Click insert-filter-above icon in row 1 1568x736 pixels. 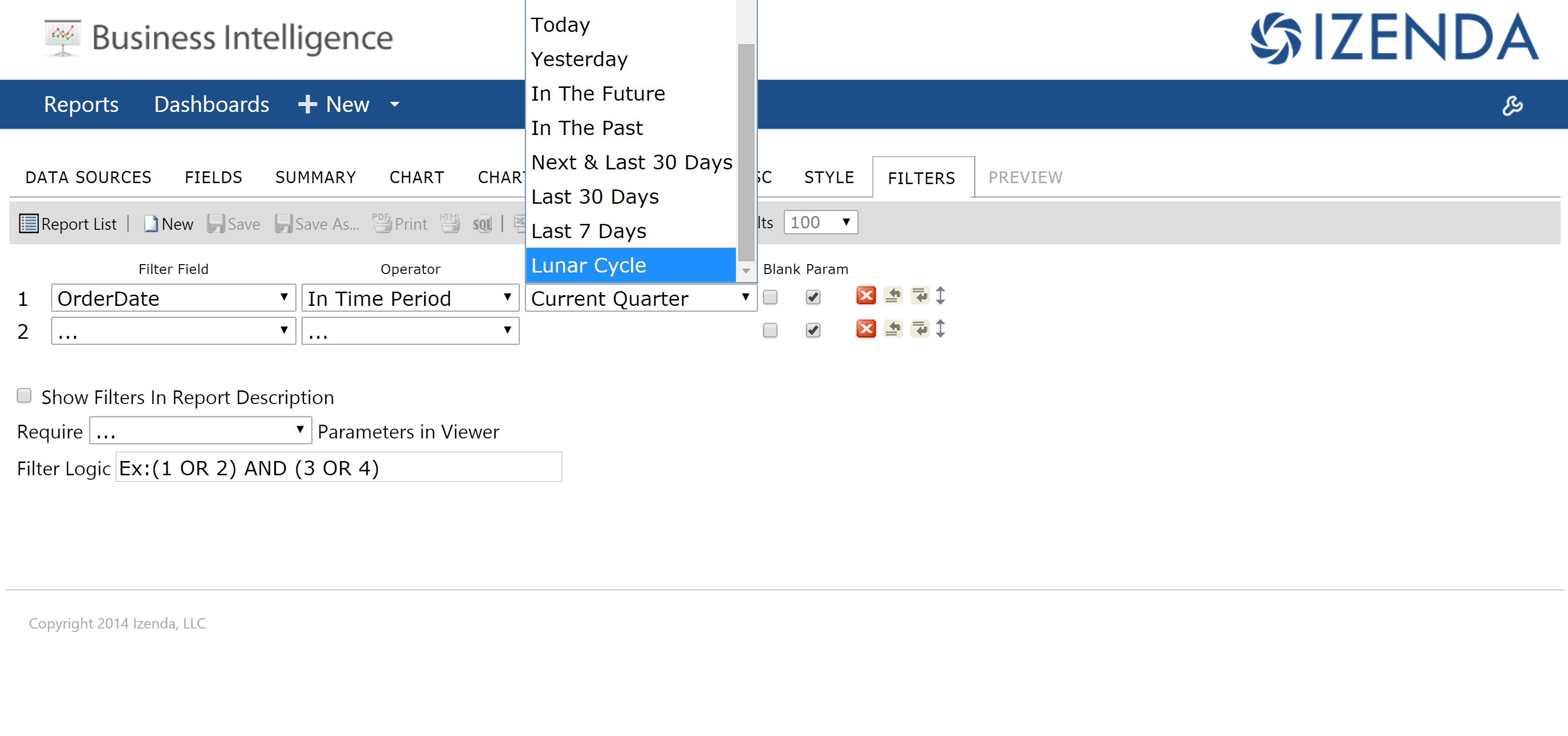pyautogui.click(x=893, y=296)
